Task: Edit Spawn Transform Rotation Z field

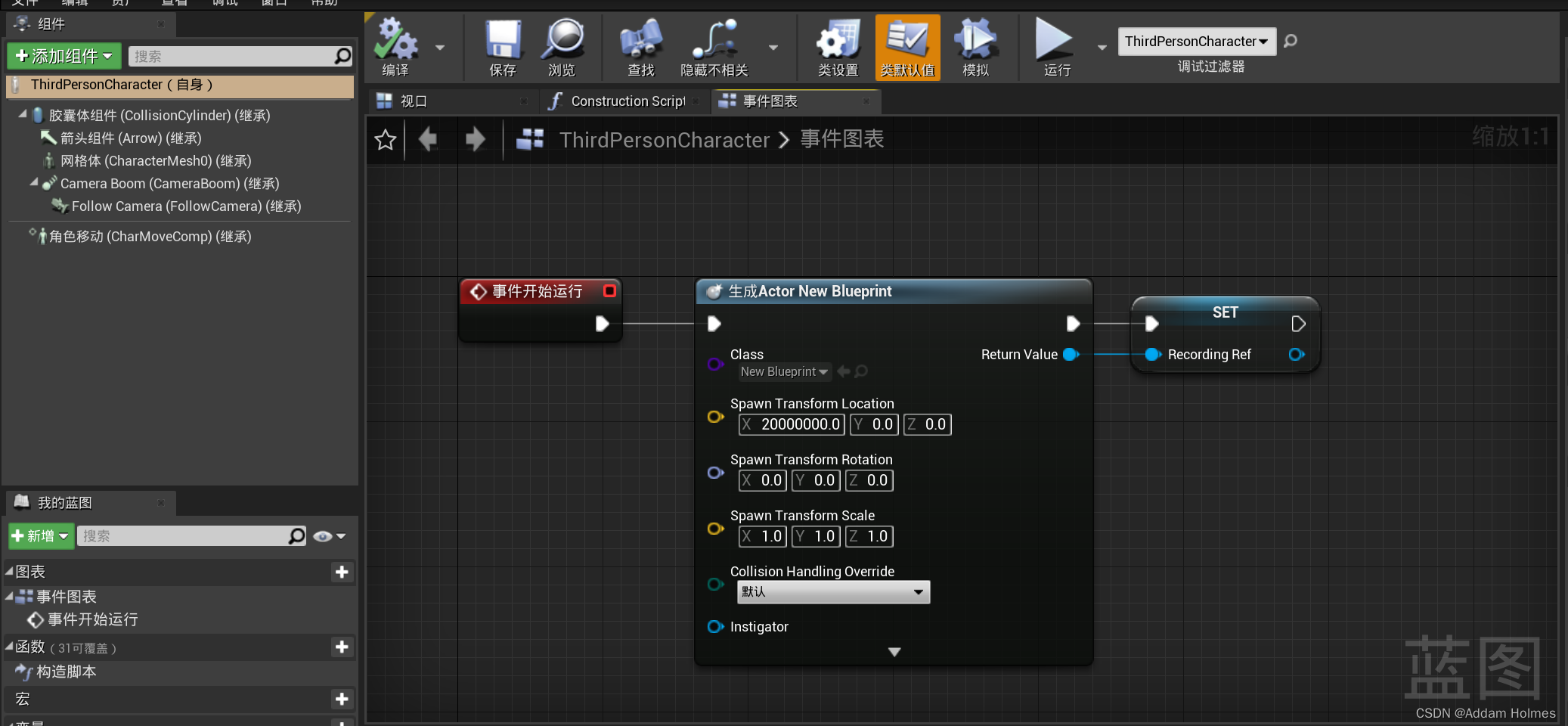Action: click(x=869, y=480)
